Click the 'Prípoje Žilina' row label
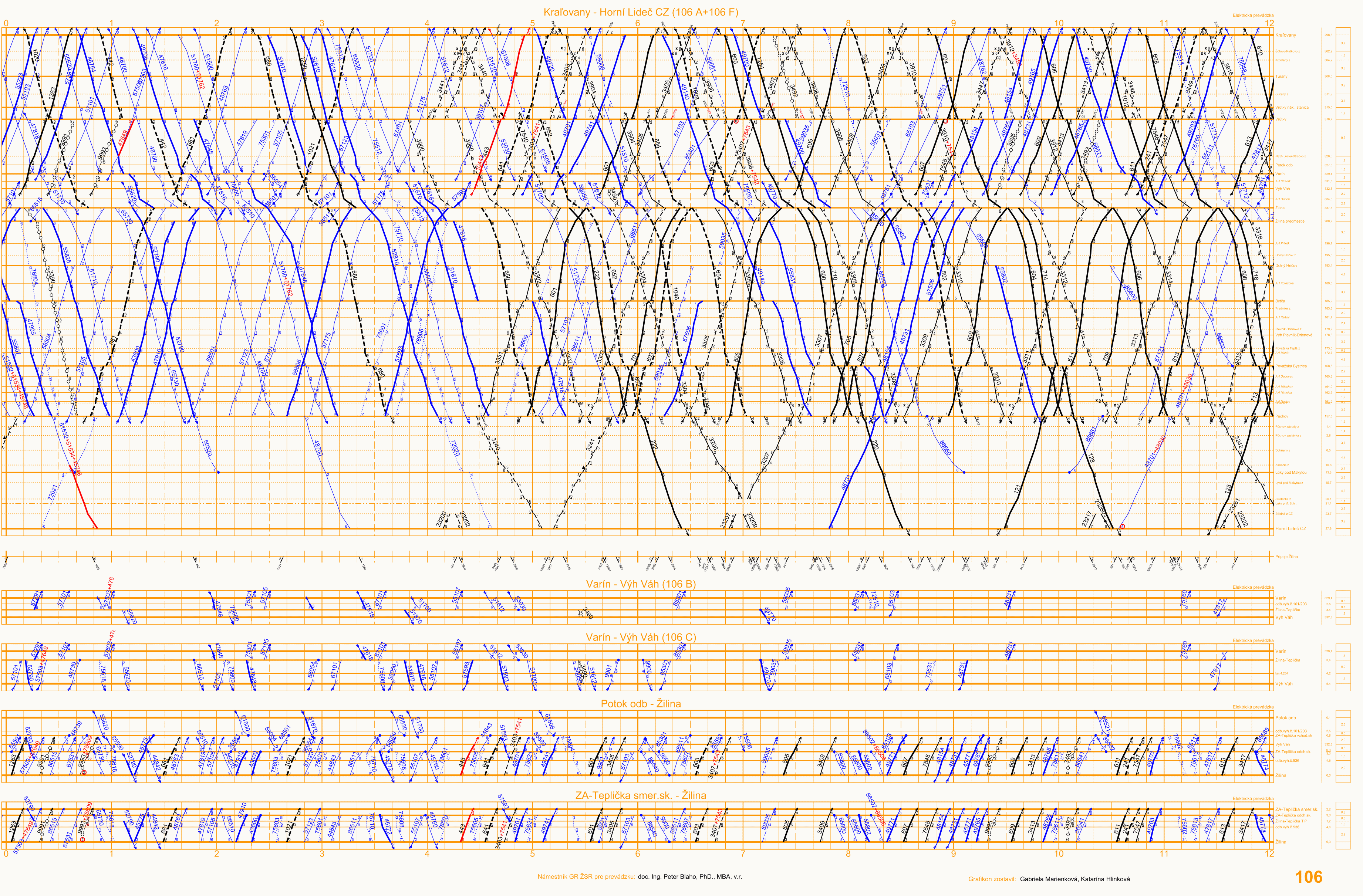This screenshot has width=1363, height=896. [x=1286, y=557]
